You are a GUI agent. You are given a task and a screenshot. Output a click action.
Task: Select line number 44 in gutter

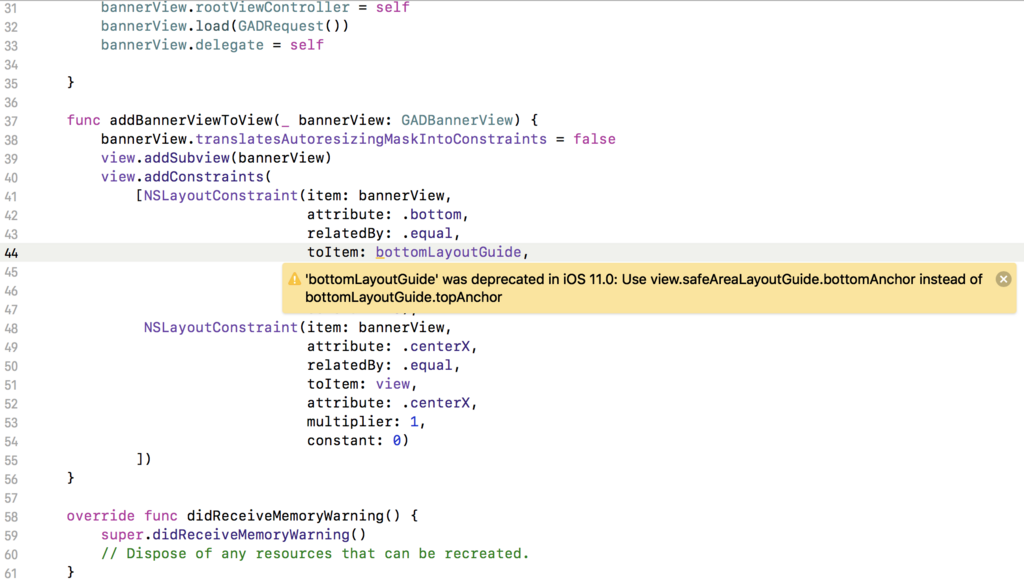[x=11, y=253]
